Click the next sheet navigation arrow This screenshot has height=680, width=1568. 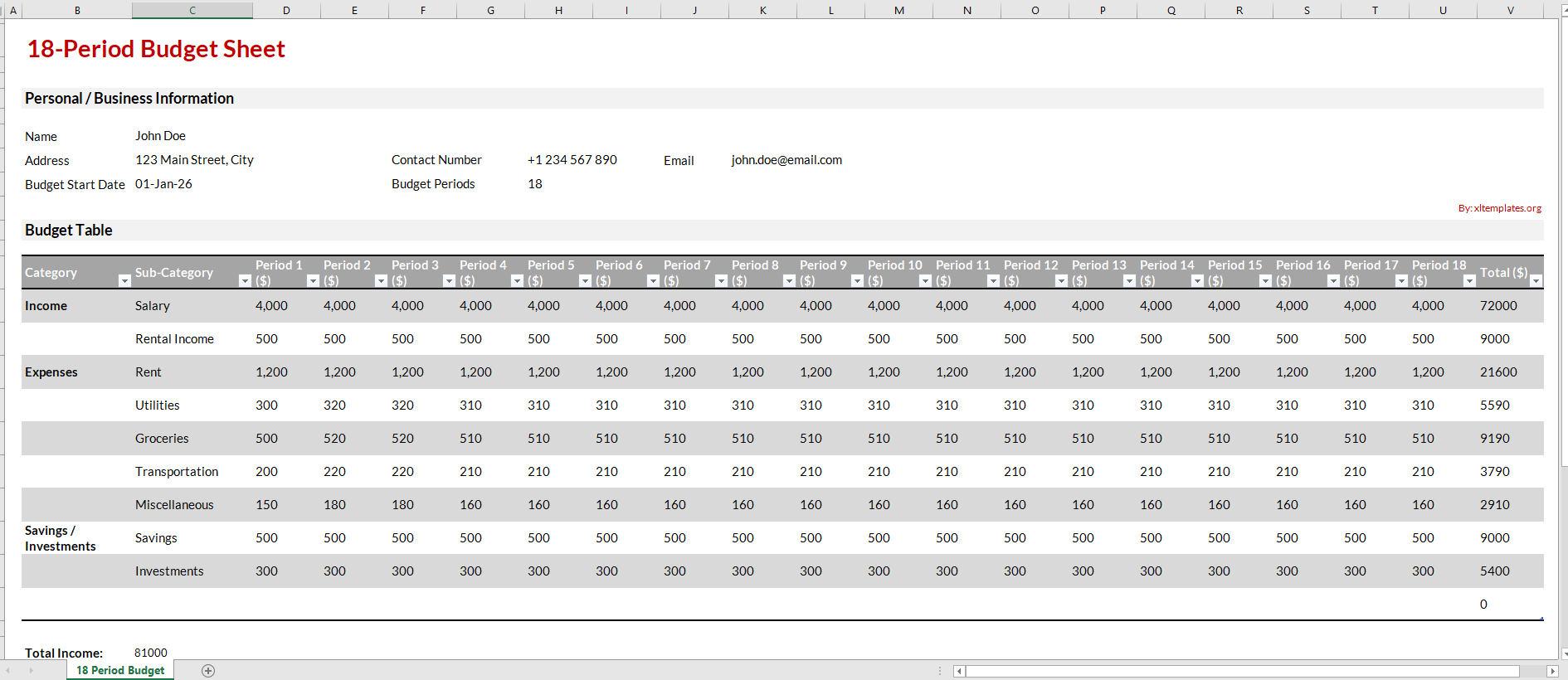[x=31, y=671]
